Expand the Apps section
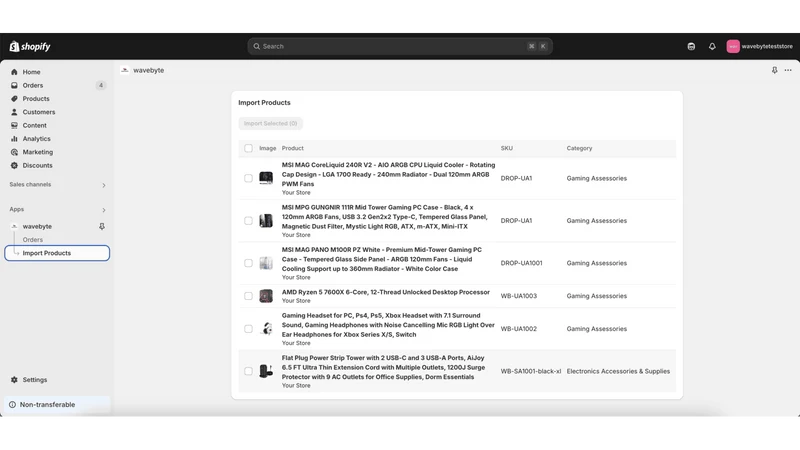Viewport: 800px width, 450px height. click(104, 210)
